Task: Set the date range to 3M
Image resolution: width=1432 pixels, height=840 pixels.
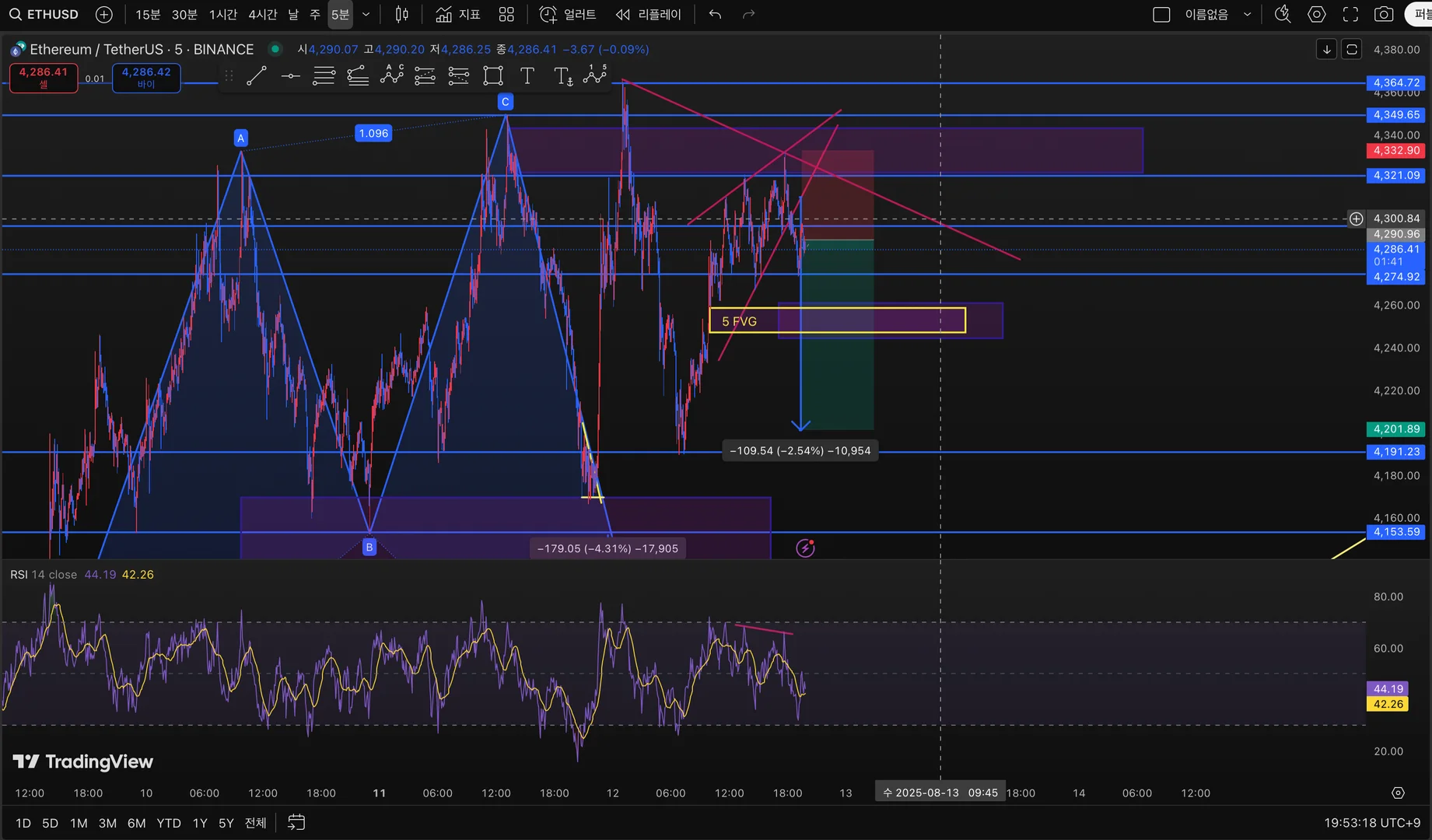Action: (107, 823)
